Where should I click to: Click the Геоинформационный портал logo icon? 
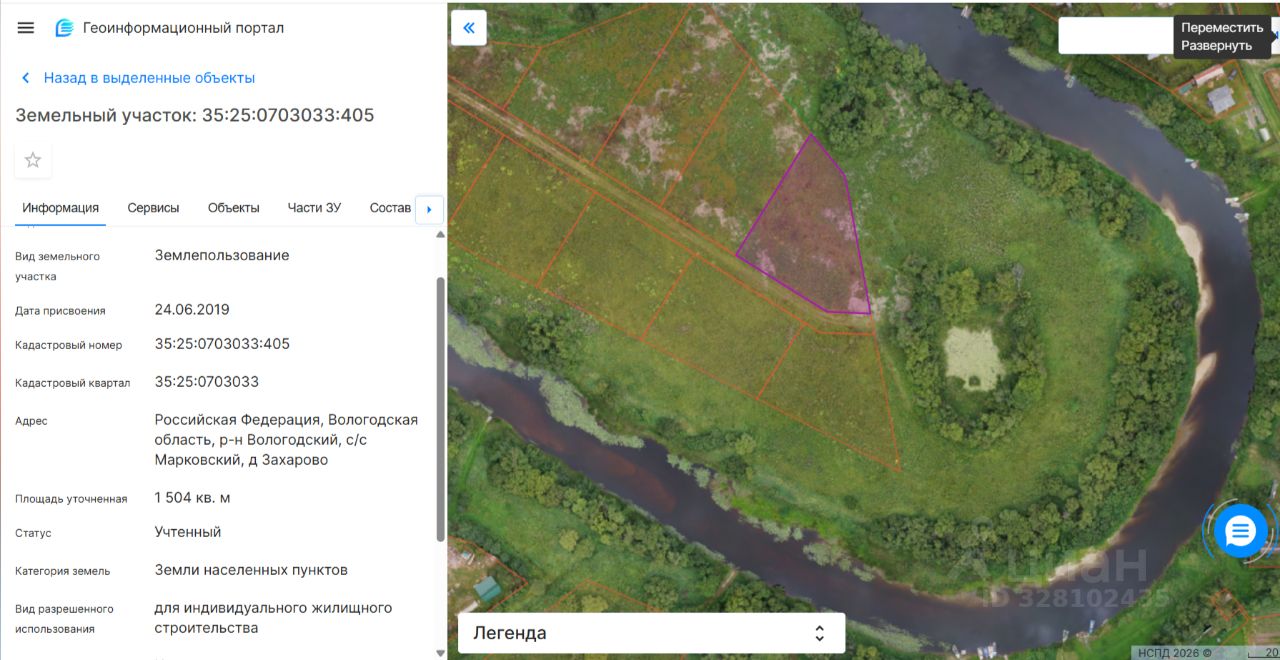pyautogui.click(x=64, y=28)
